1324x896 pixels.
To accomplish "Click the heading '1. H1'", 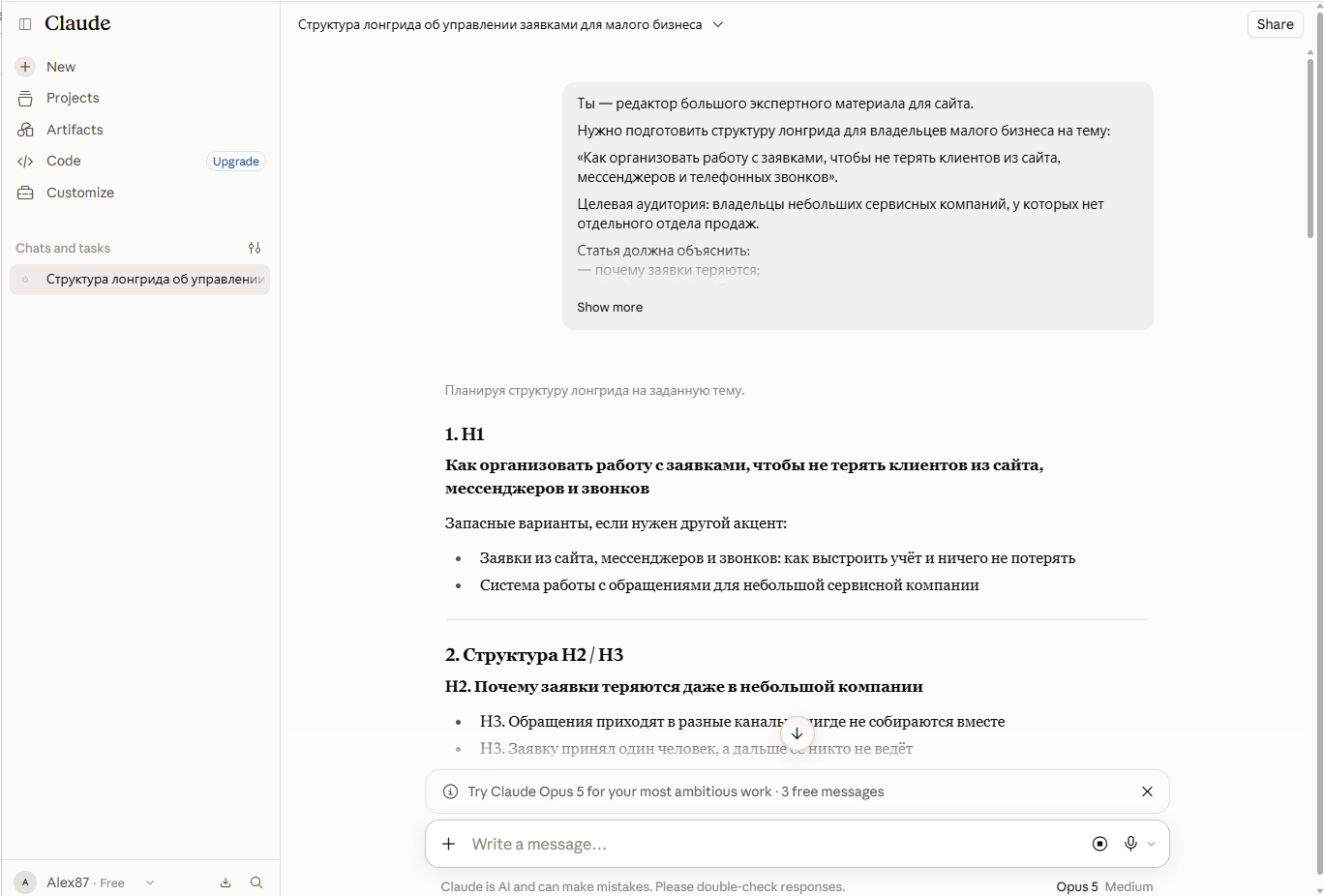I will point(465,434).
